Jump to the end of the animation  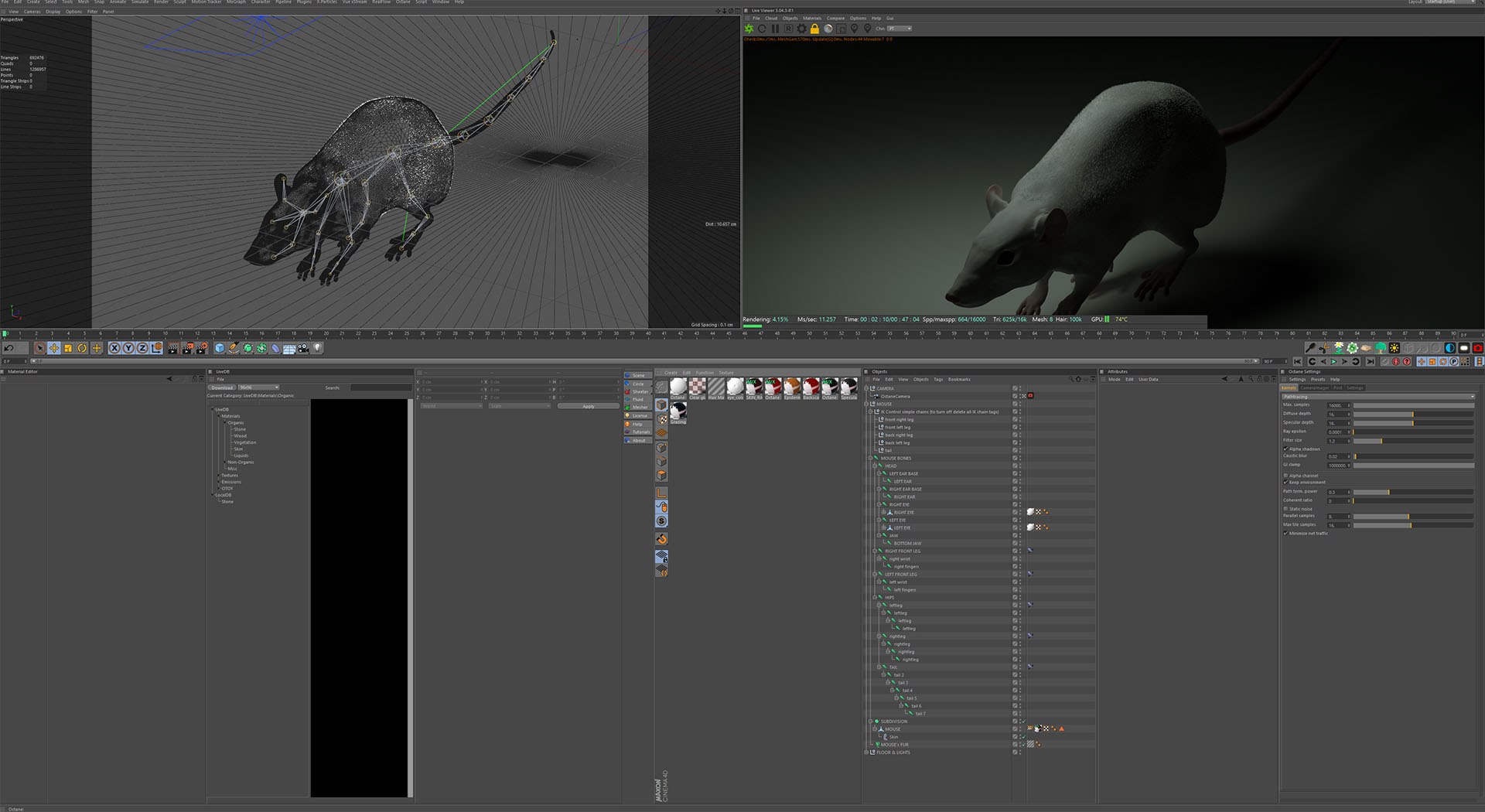(x=1371, y=361)
